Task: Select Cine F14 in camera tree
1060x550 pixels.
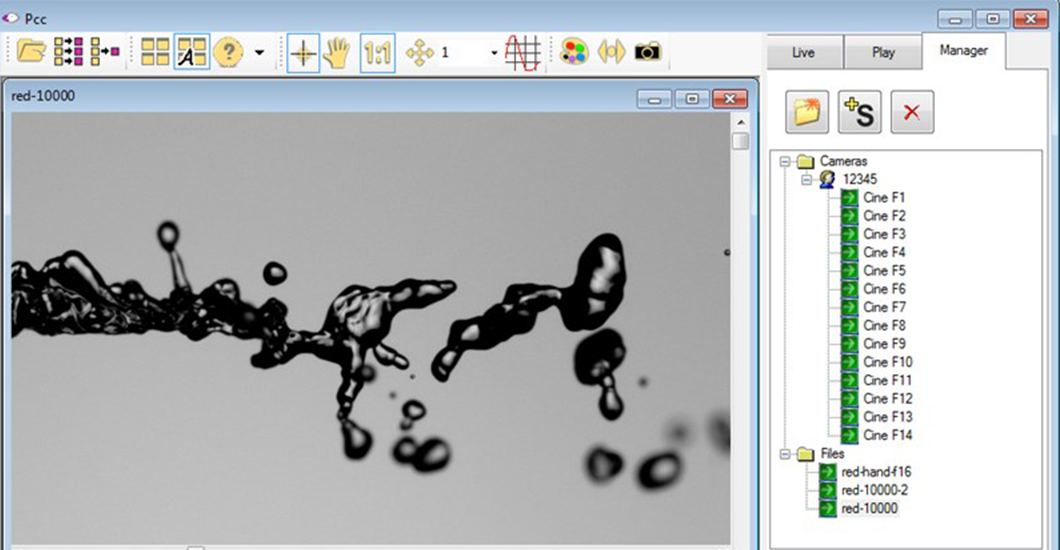Action: coord(888,435)
